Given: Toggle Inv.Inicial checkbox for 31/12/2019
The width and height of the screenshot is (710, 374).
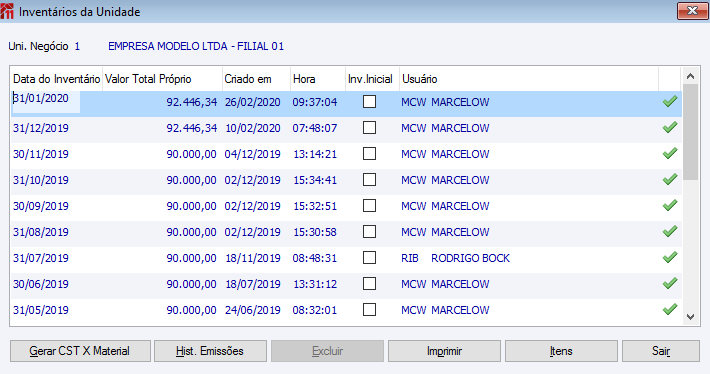Looking at the screenshot, I should [x=369, y=128].
